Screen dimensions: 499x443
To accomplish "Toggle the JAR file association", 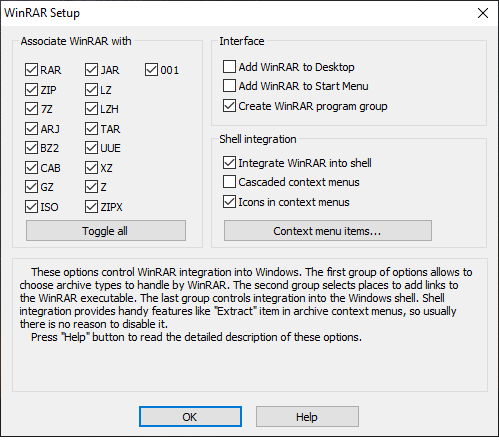I will (x=91, y=70).
